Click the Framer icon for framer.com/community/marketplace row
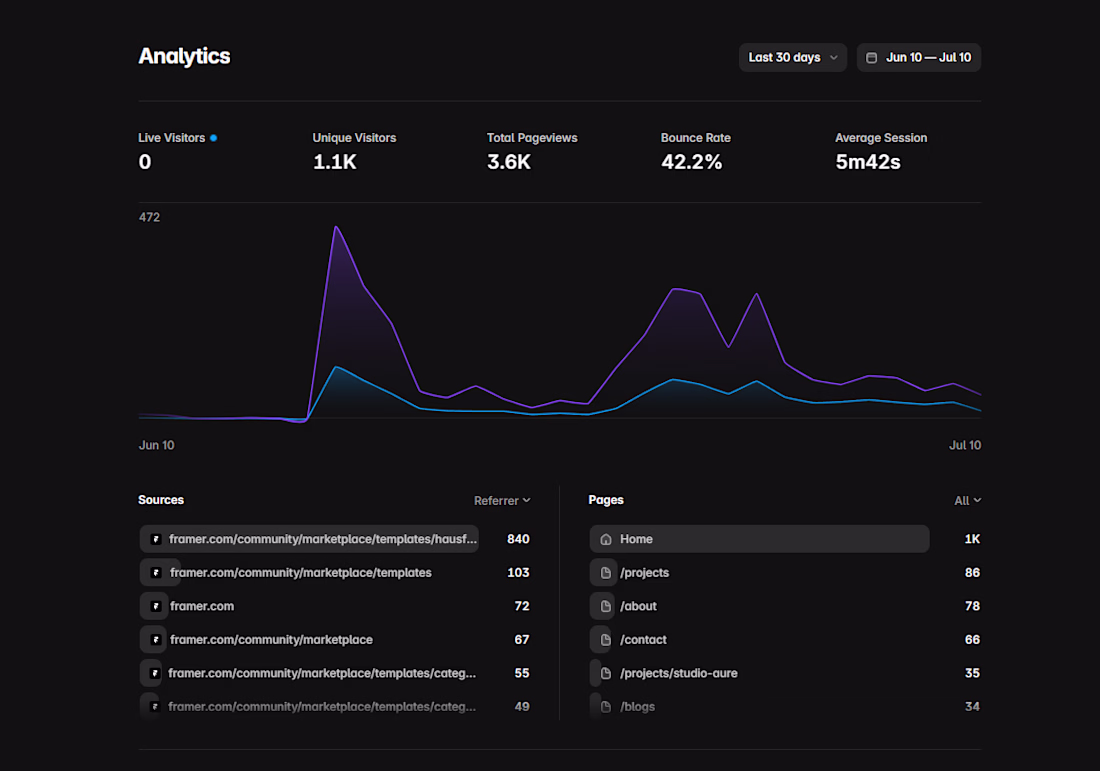Screen dimensions: 1100x771 (x=156, y=640)
